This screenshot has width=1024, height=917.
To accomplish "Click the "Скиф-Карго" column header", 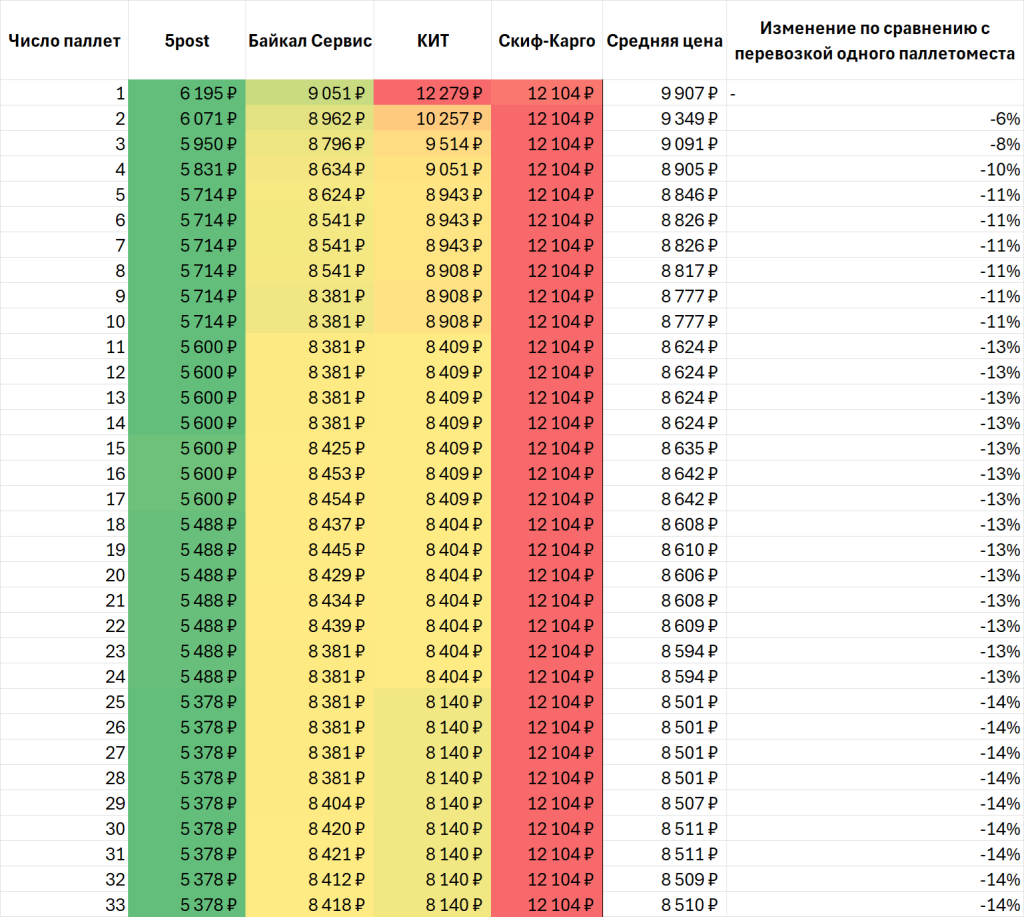I will coord(546,42).
